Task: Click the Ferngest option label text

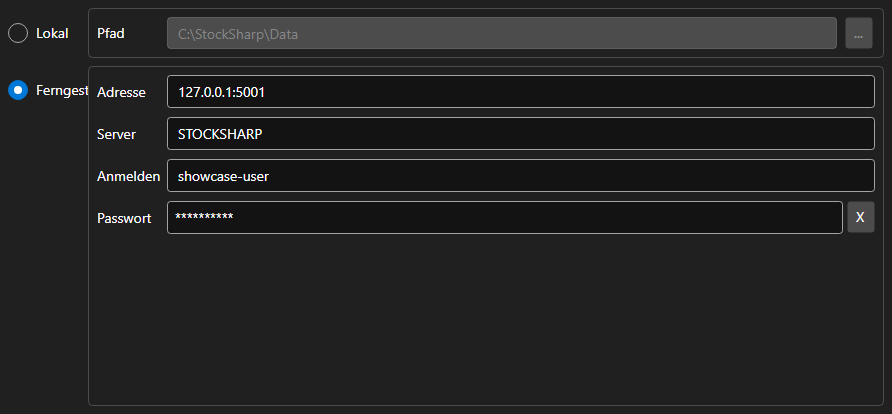Action: click(62, 90)
